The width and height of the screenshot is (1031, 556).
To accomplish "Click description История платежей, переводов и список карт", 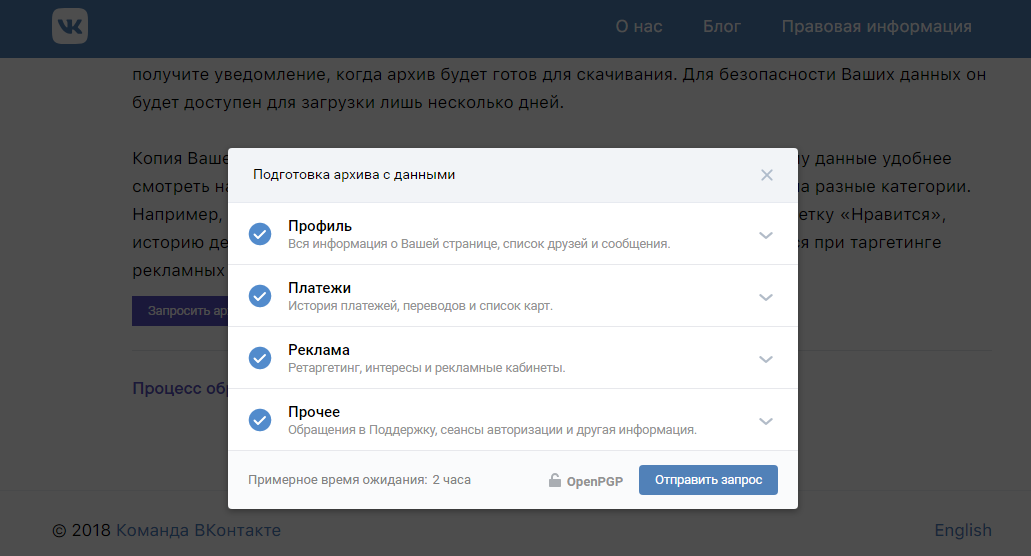I will click(420, 306).
